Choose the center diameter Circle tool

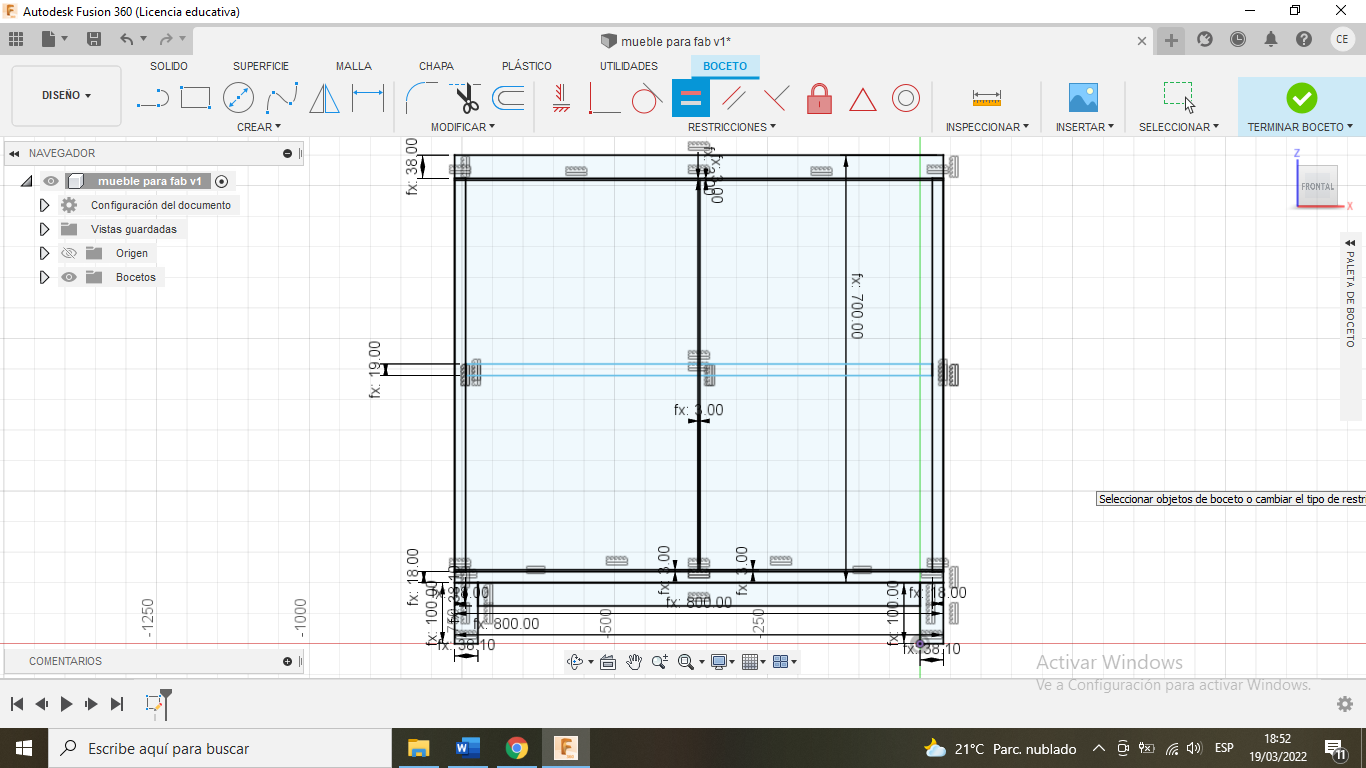pyautogui.click(x=238, y=98)
